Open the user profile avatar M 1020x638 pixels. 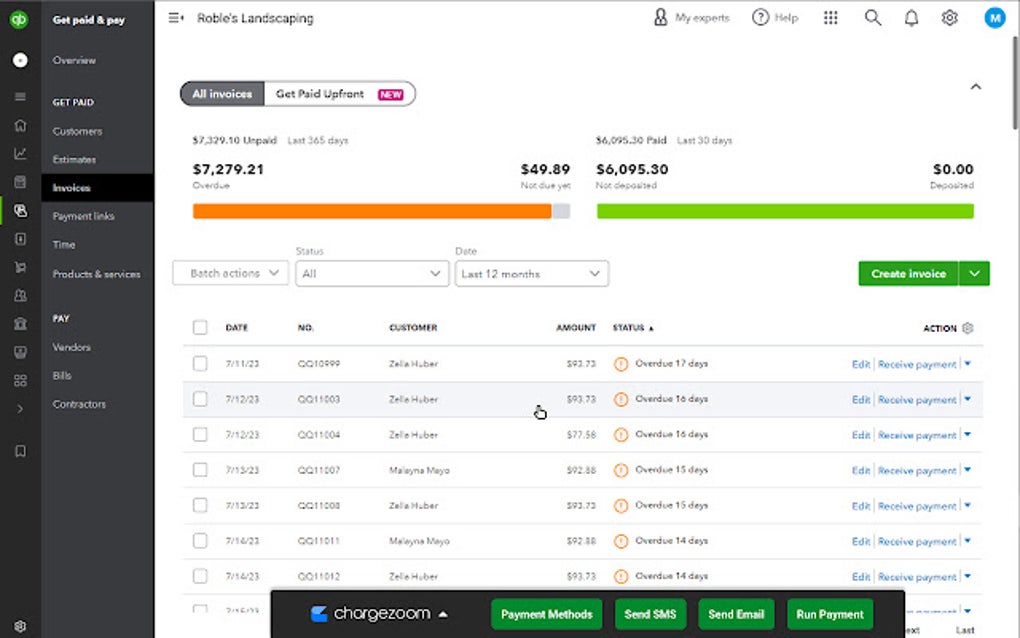[x=995, y=18]
